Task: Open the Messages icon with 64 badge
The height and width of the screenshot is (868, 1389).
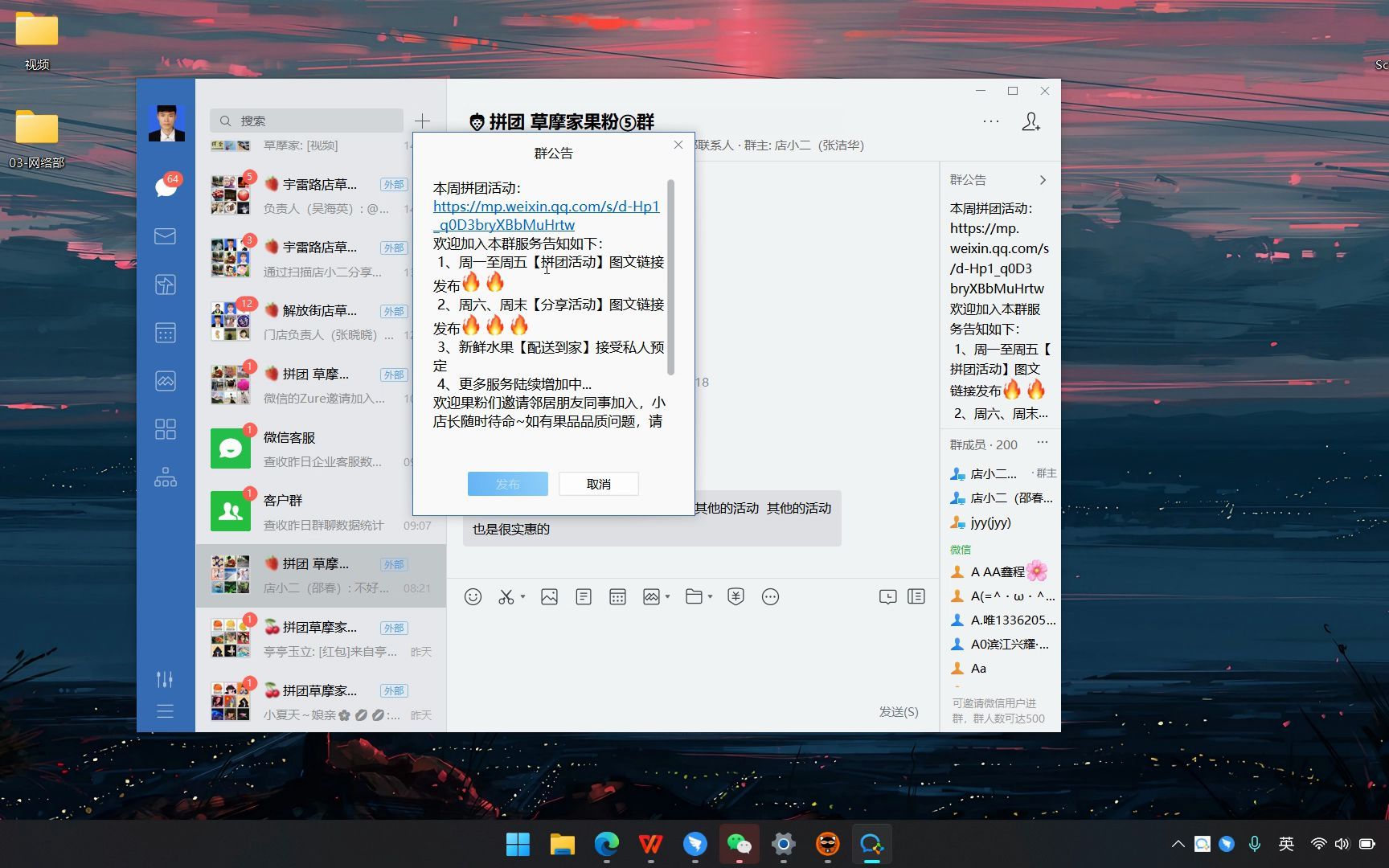Action: pyautogui.click(x=166, y=186)
